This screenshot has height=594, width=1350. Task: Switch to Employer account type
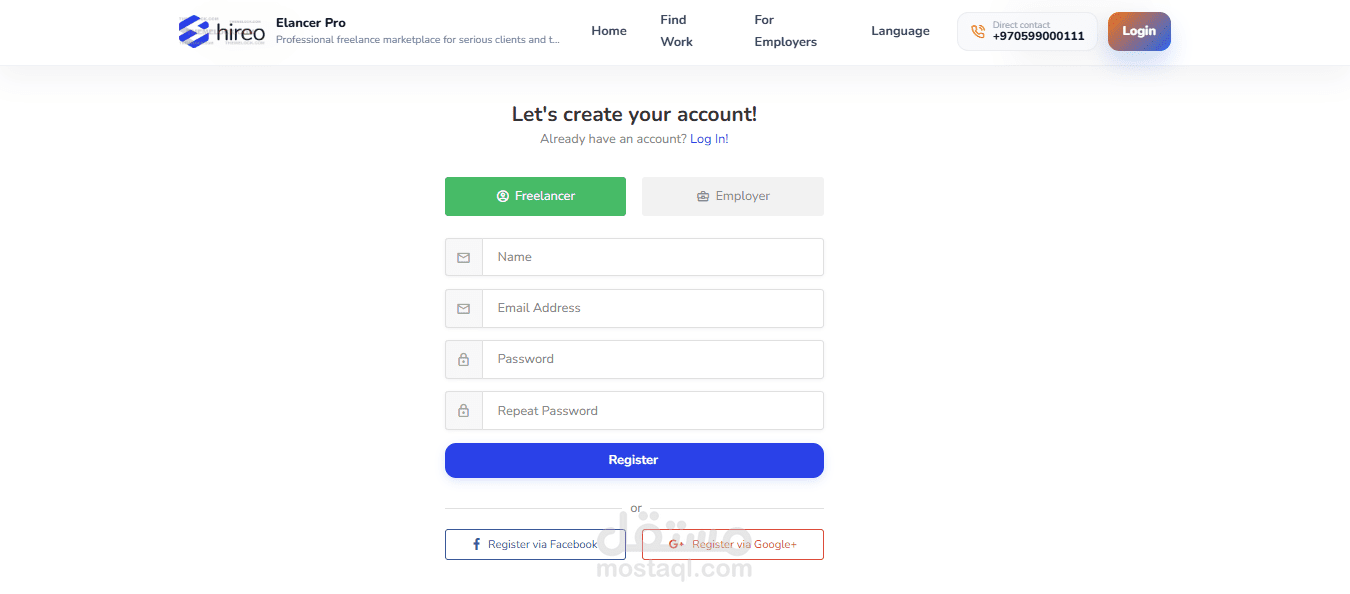[x=733, y=196]
